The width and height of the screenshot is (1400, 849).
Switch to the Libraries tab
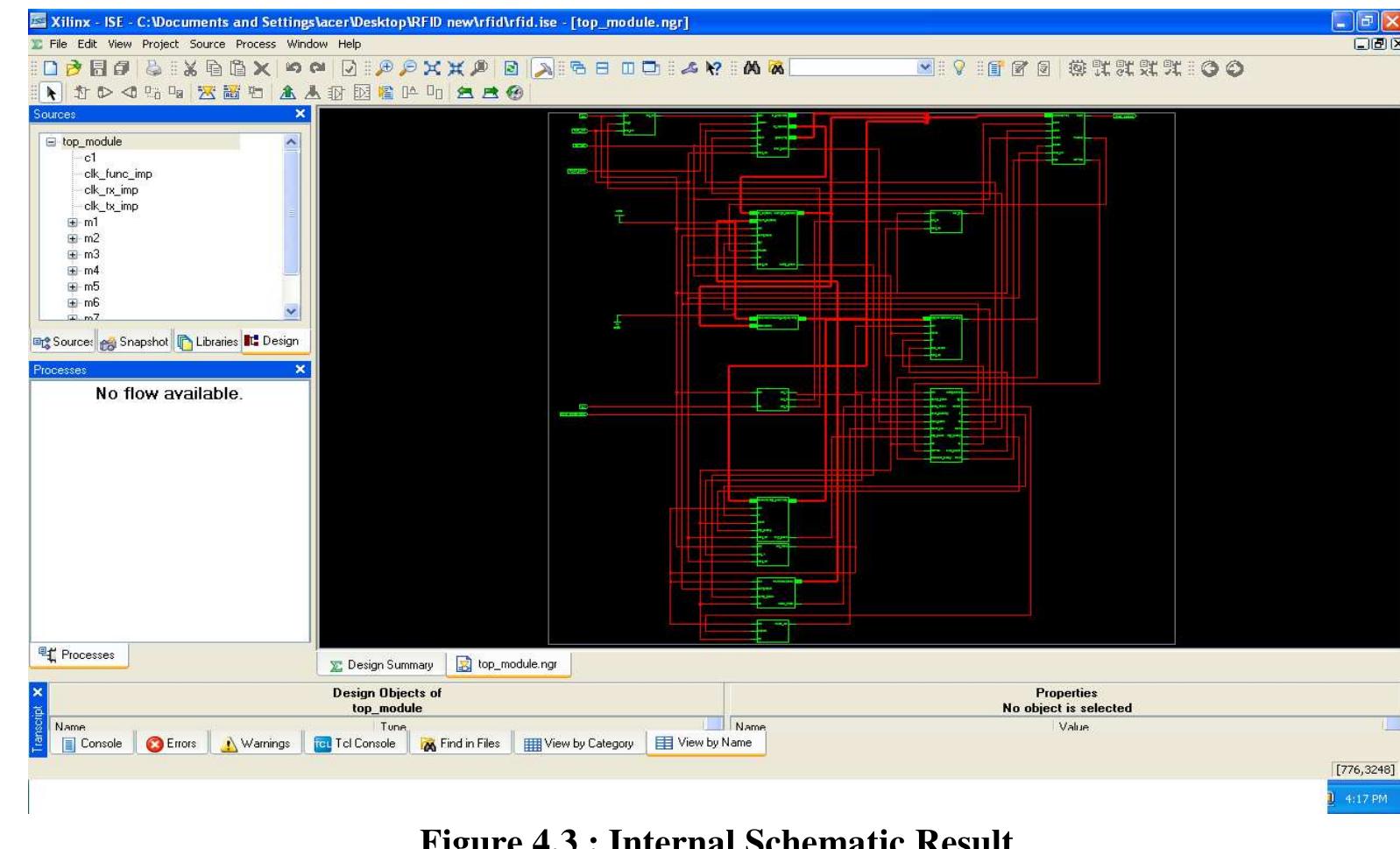(x=208, y=342)
